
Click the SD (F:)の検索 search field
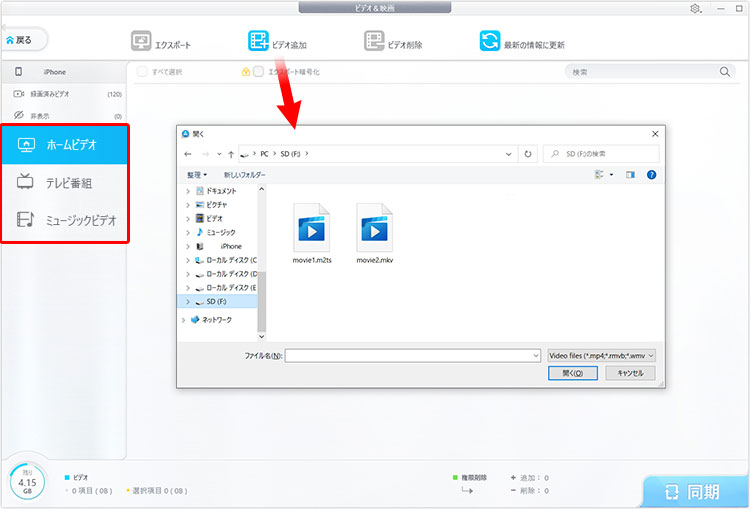pos(601,154)
